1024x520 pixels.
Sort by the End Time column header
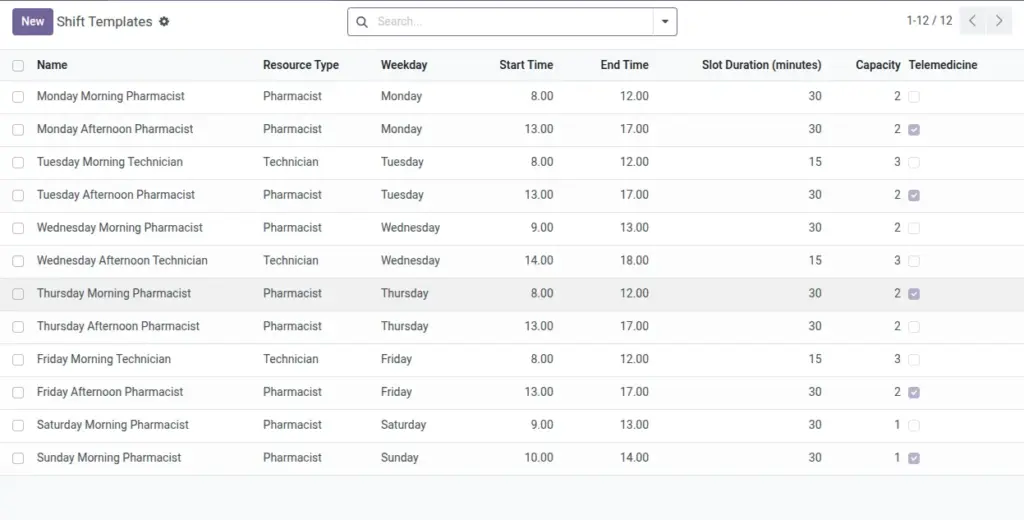click(624, 65)
